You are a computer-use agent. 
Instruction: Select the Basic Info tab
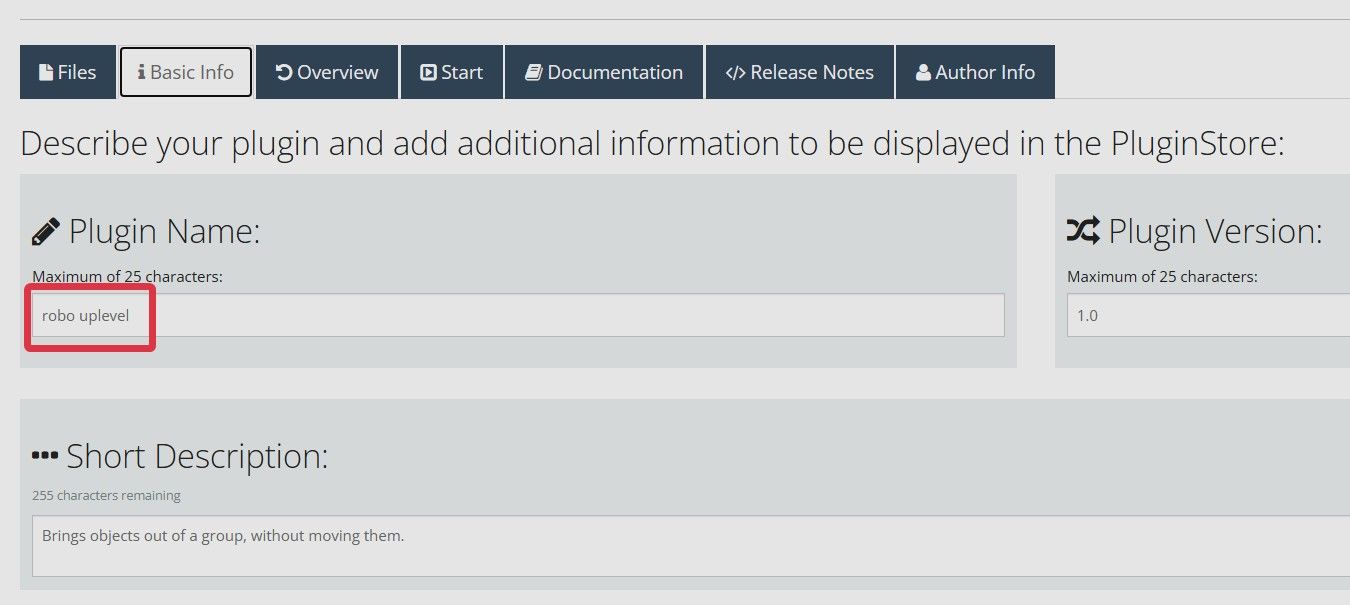[x=186, y=72]
